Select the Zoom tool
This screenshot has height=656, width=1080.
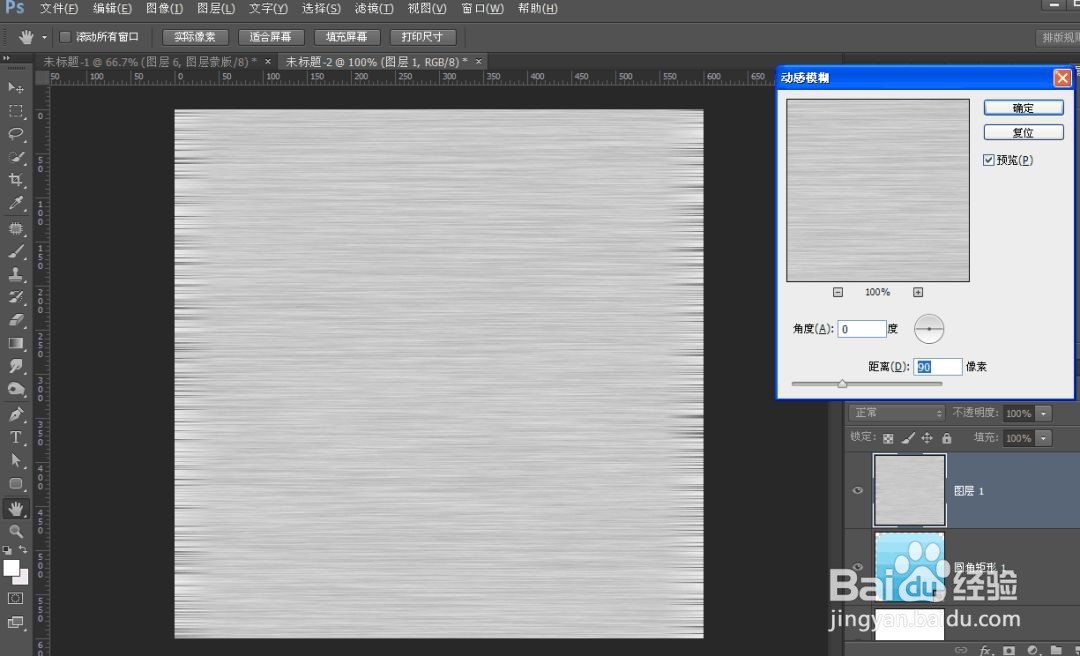tap(15, 531)
